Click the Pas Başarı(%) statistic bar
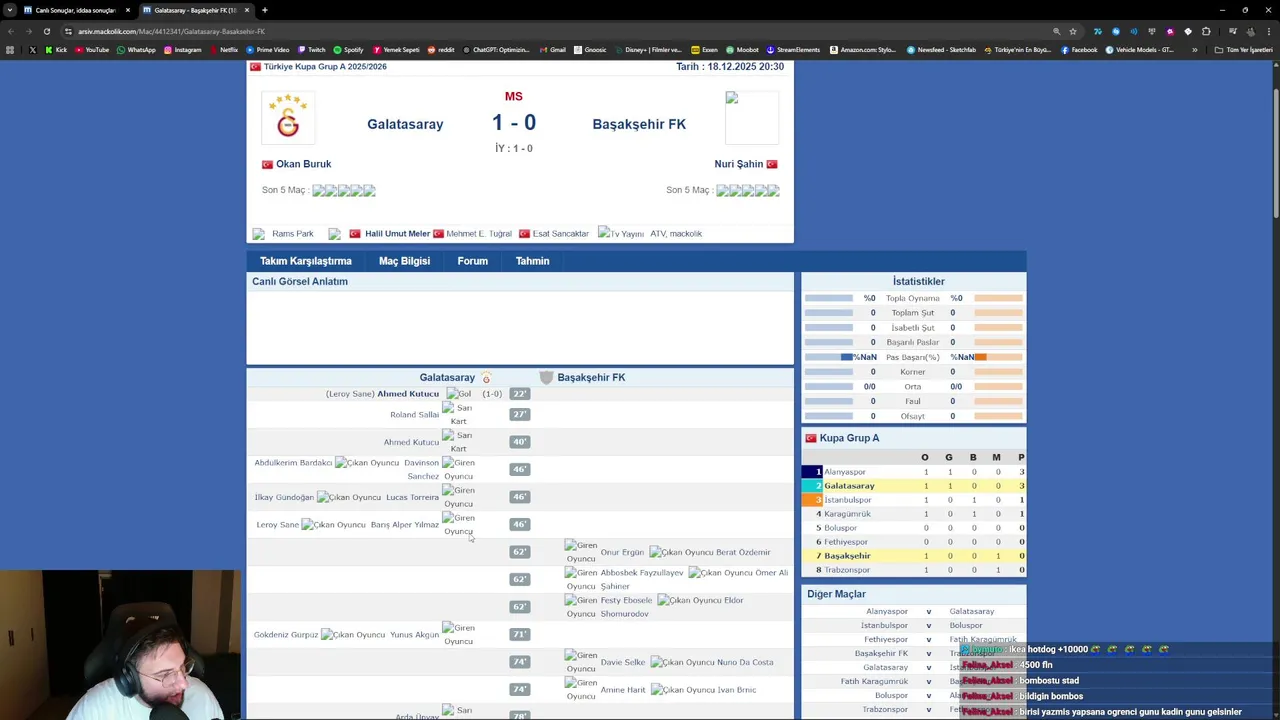This screenshot has width=1280, height=720. pos(913,357)
